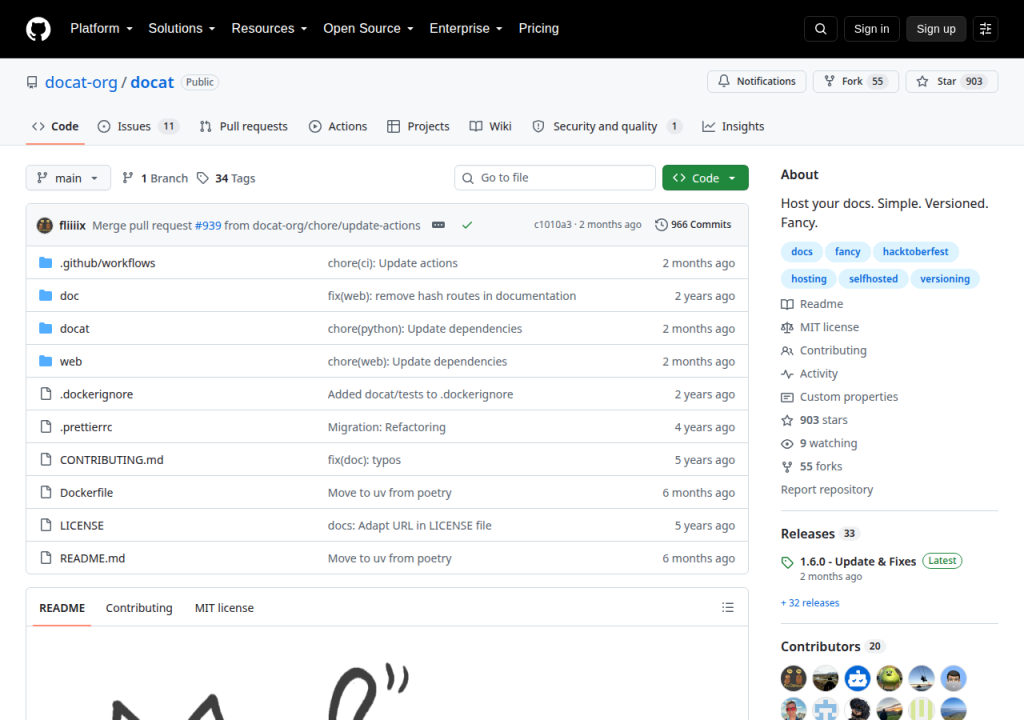Click the web folder icon

tap(45, 361)
